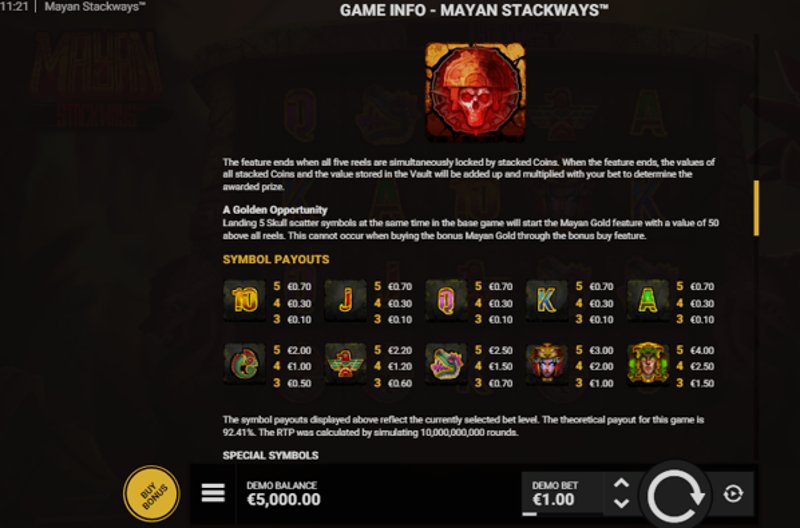Increase demo bet with up chevron
This screenshot has width=800, height=528.
coord(621,483)
